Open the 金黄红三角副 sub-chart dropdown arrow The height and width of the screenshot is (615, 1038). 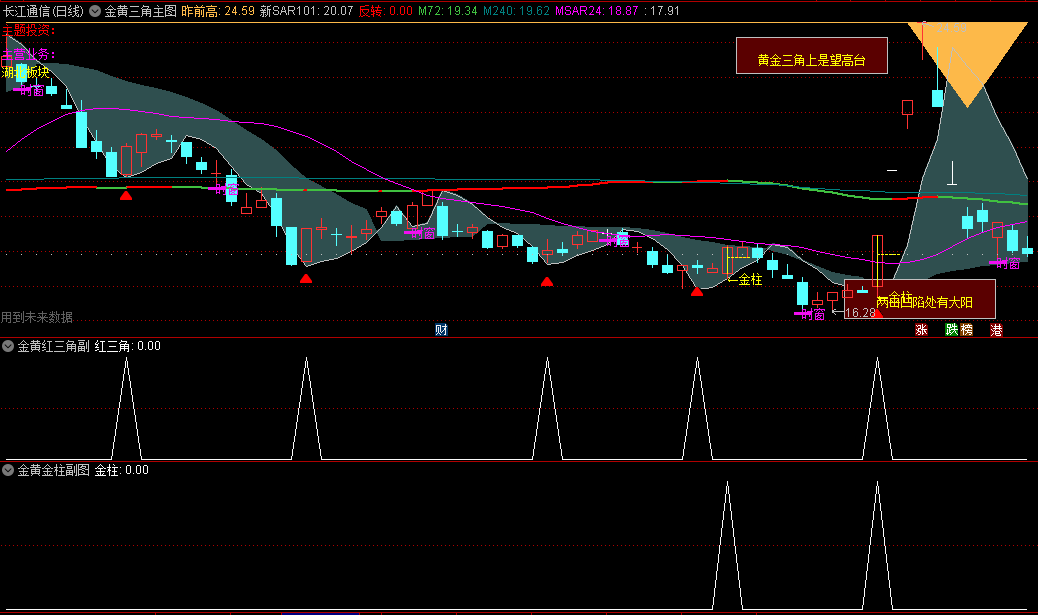pyautogui.click(x=9, y=346)
